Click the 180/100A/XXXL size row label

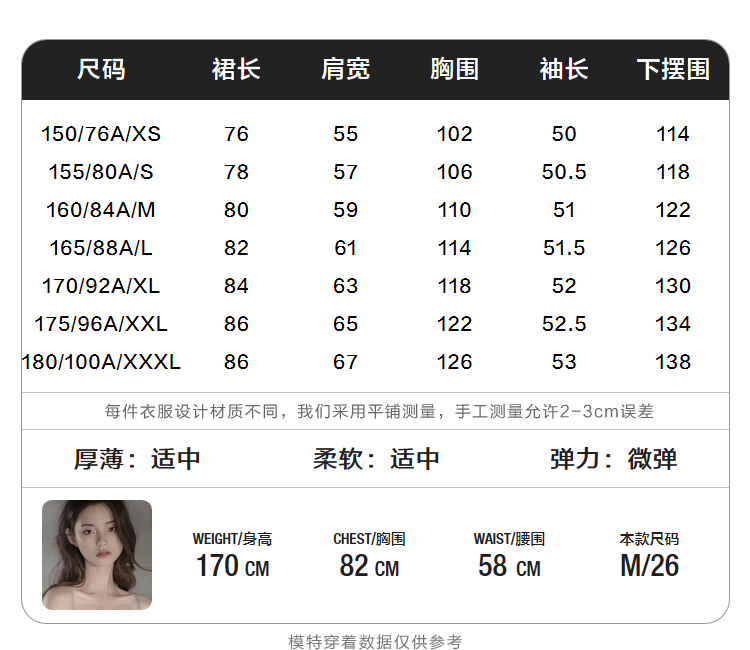coord(101,362)
